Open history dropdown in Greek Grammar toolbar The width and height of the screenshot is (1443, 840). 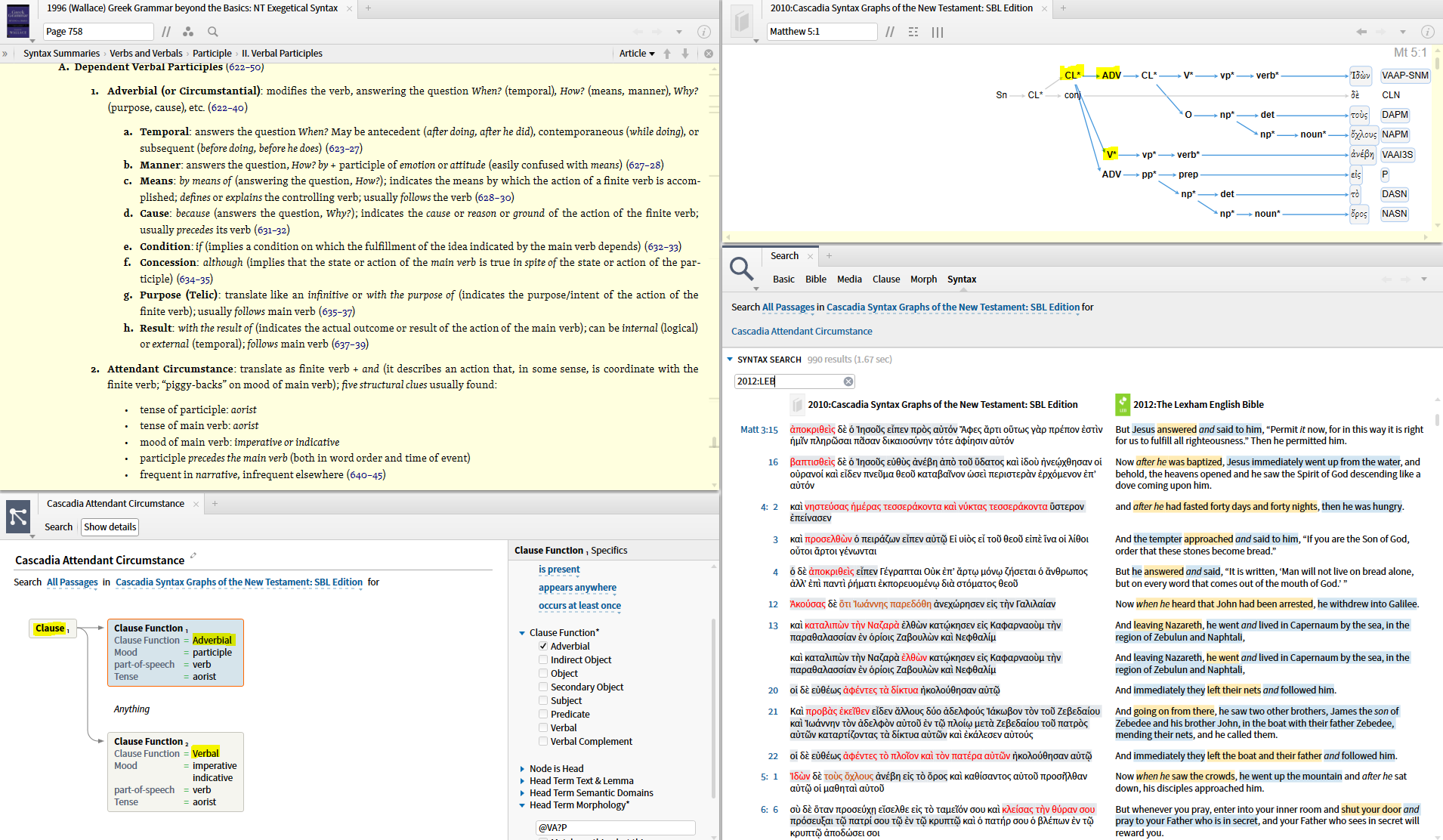[x=679, y=32]
